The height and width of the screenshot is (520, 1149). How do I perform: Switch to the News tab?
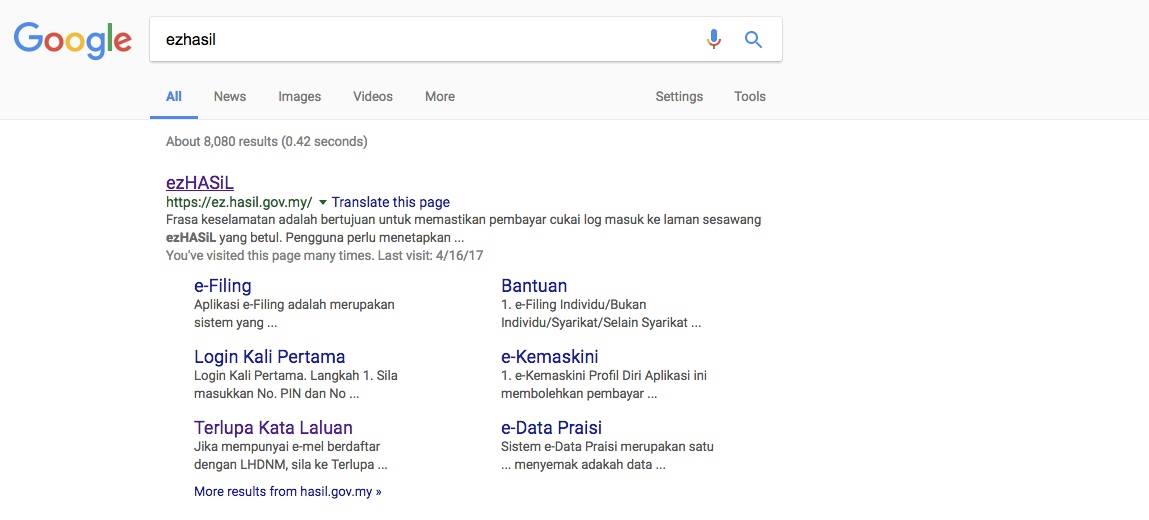click(229, 97)
